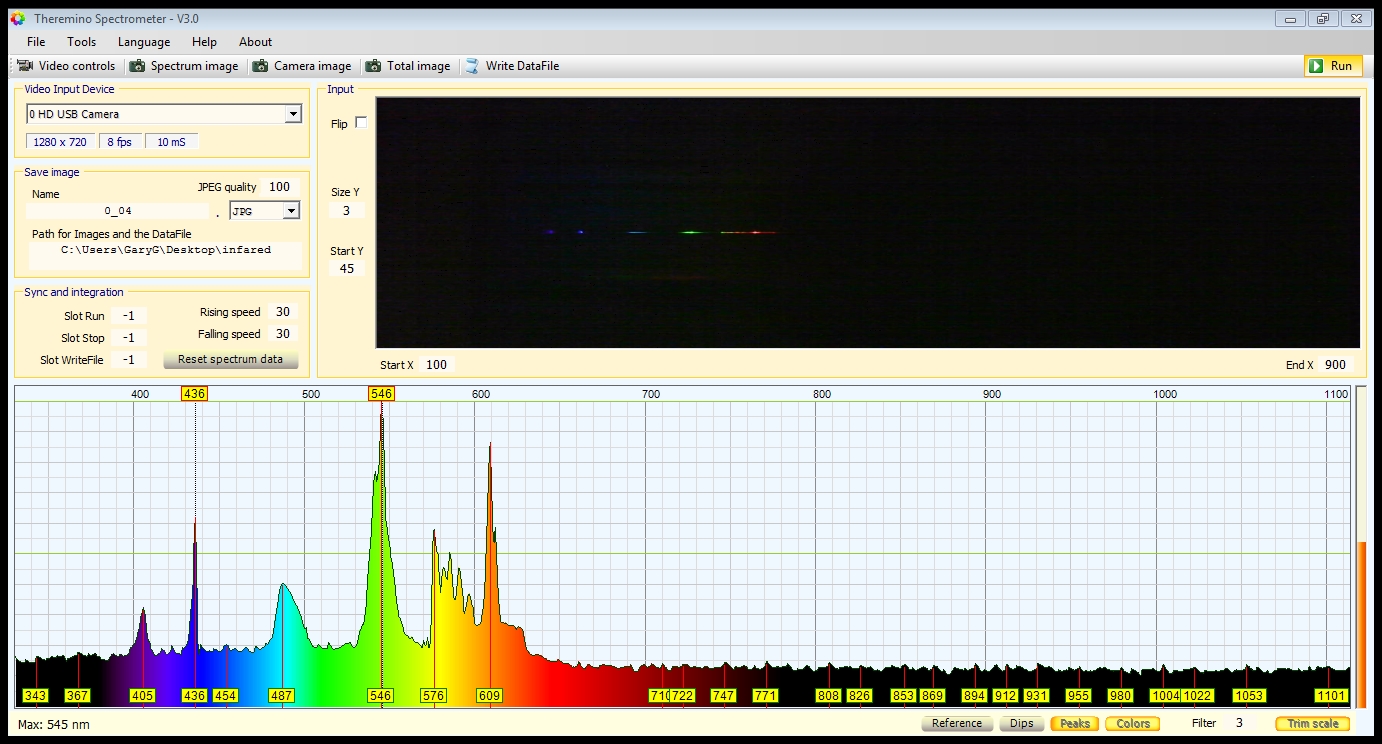Click the Reset spectrum data button
1382x744 pixels.
point(230,359)
